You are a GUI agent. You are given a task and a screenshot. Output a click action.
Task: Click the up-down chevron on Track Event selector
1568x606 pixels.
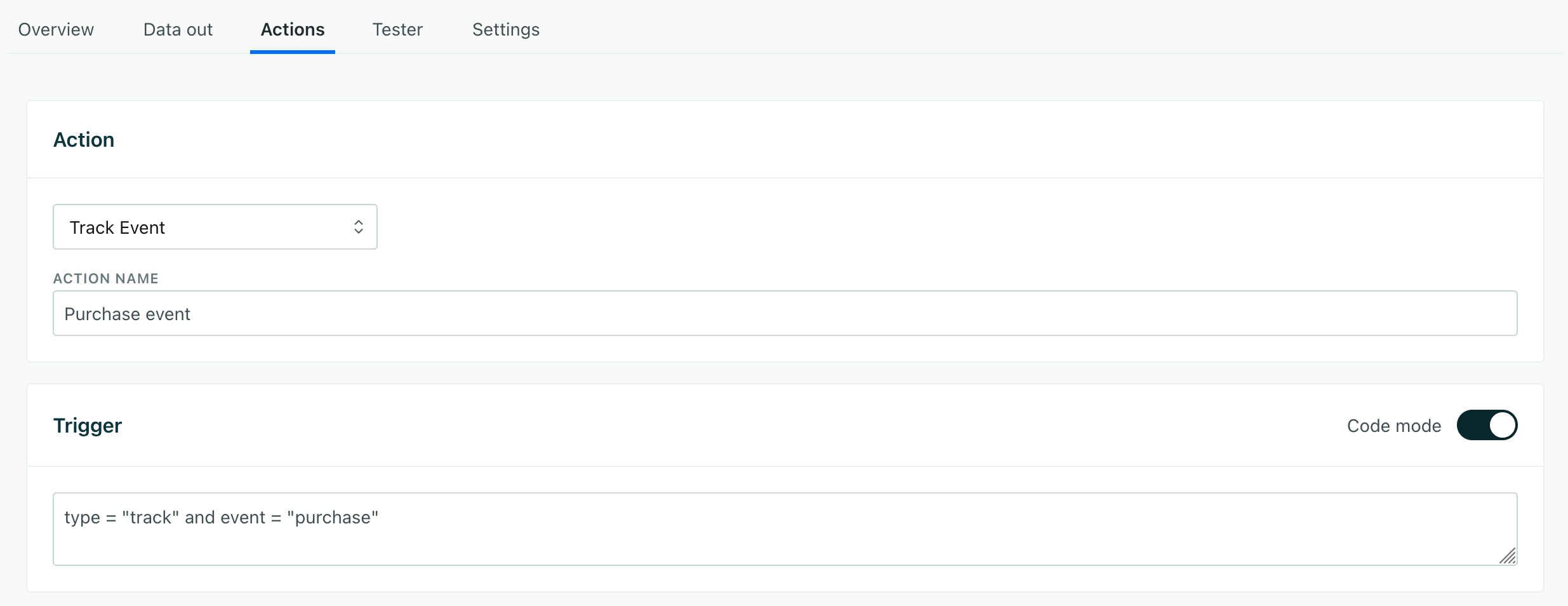(359, 227)
